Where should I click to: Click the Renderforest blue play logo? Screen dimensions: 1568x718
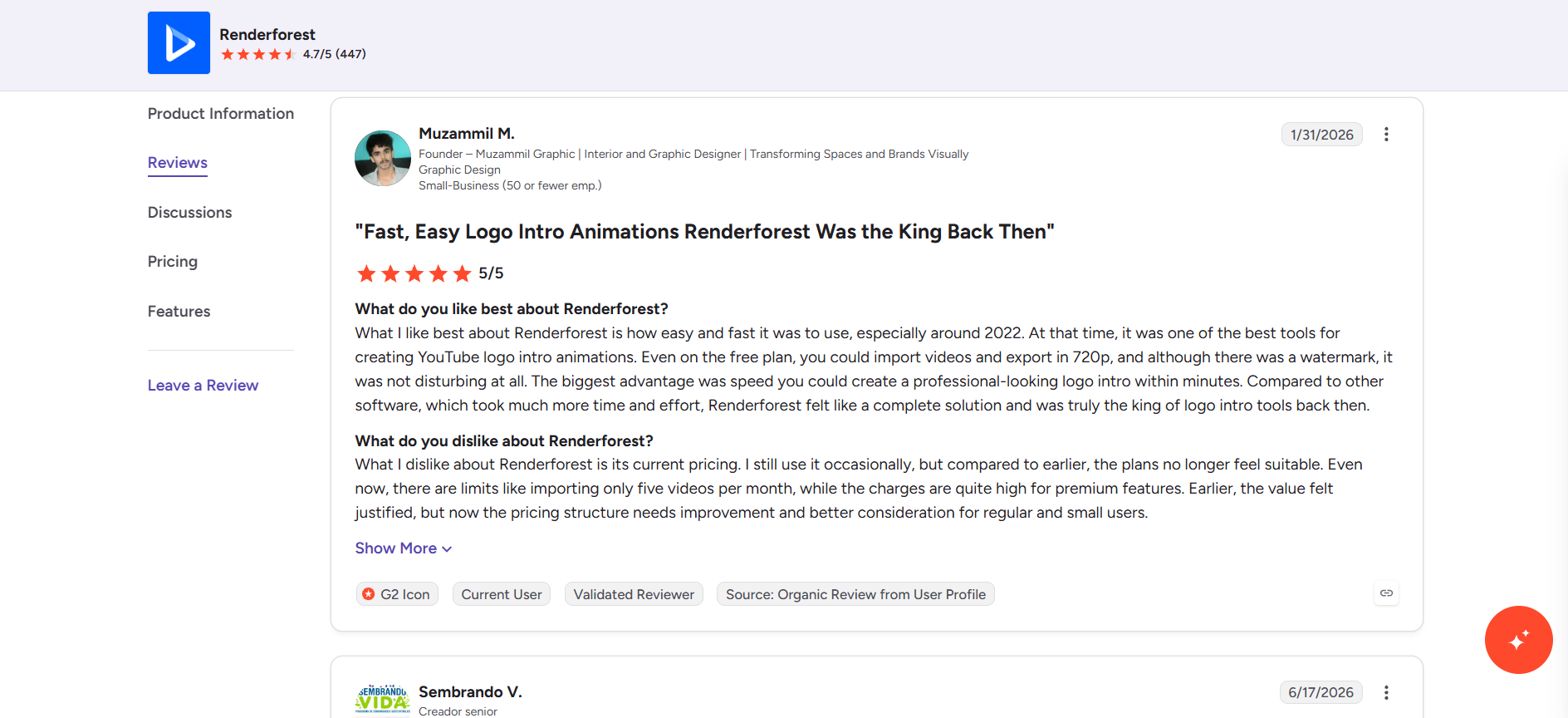[179, 42]
